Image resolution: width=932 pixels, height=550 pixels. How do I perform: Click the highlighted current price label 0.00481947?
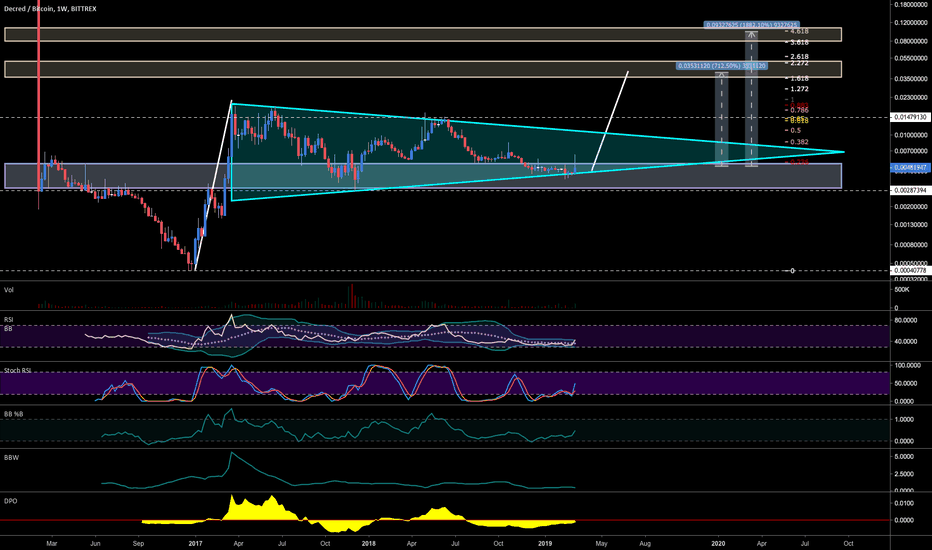click(911, 168)
